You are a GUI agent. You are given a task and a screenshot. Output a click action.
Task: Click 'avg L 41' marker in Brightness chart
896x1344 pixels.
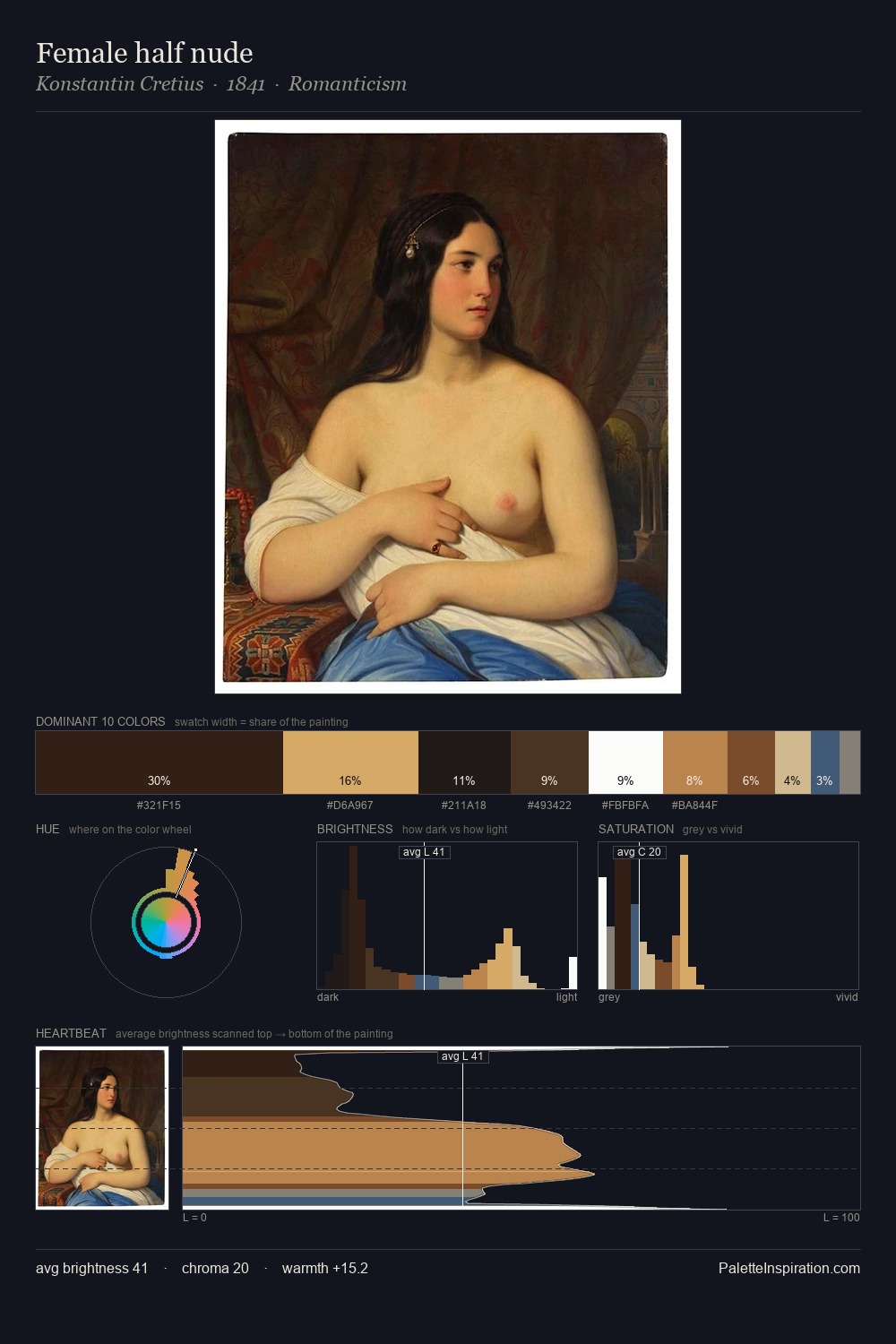[424, 852]
